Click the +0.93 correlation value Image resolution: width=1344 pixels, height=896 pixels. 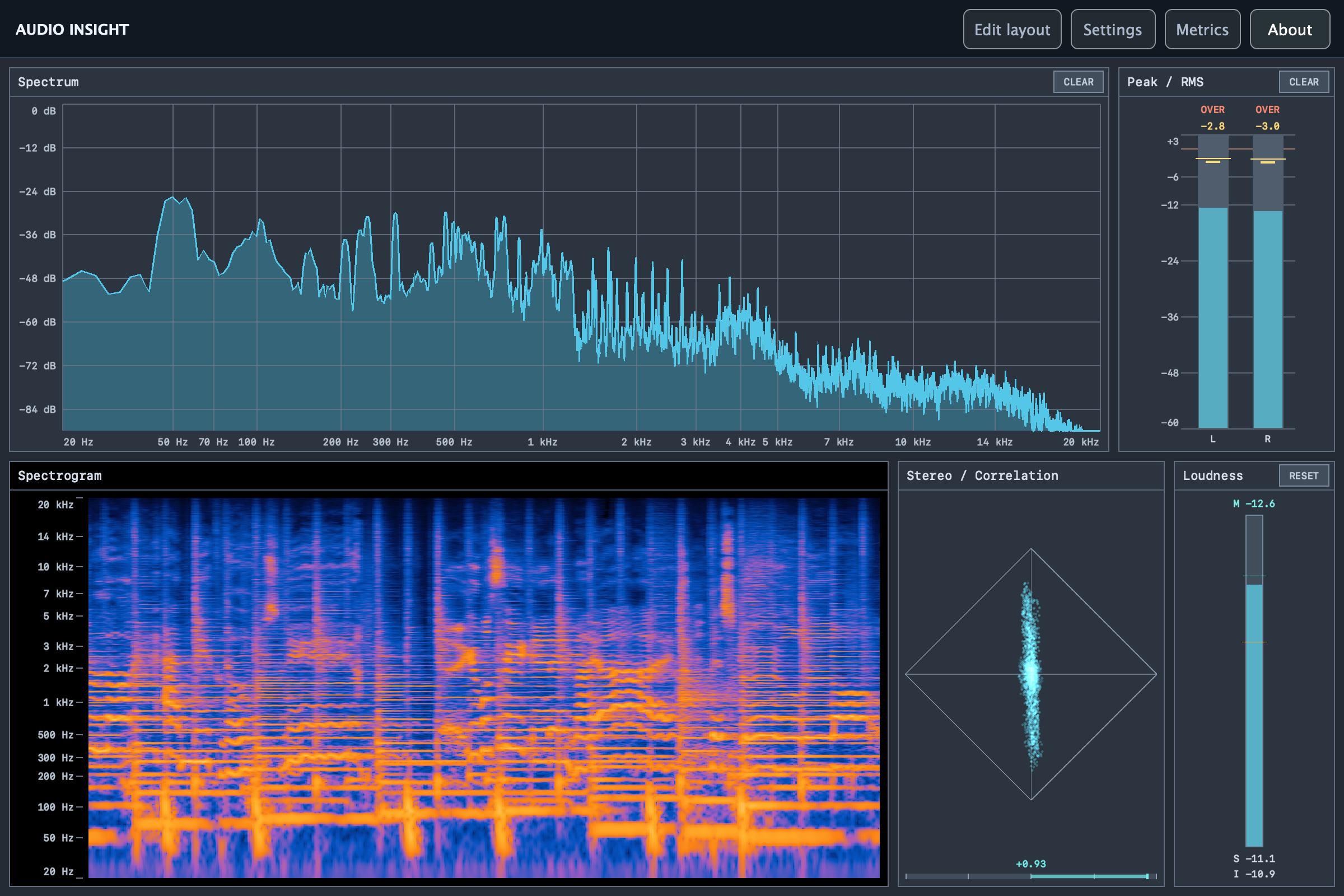[1031, 864]
